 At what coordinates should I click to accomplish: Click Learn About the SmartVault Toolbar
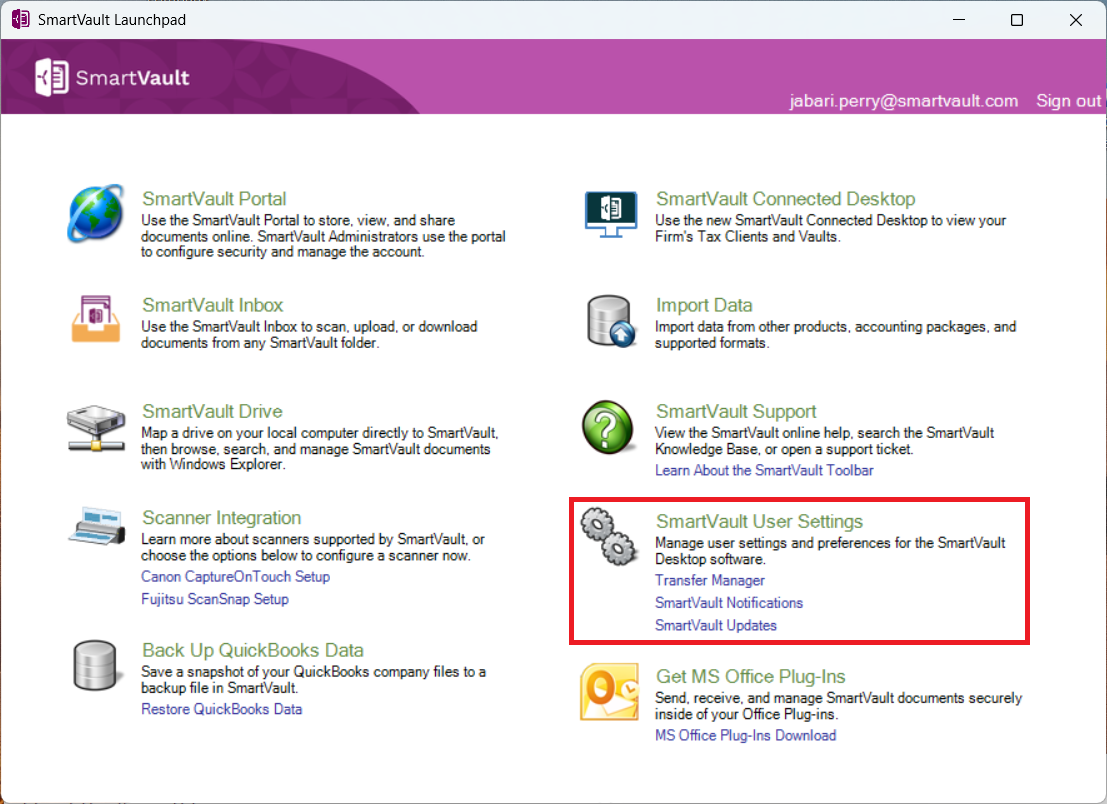(x=764, y=470)
